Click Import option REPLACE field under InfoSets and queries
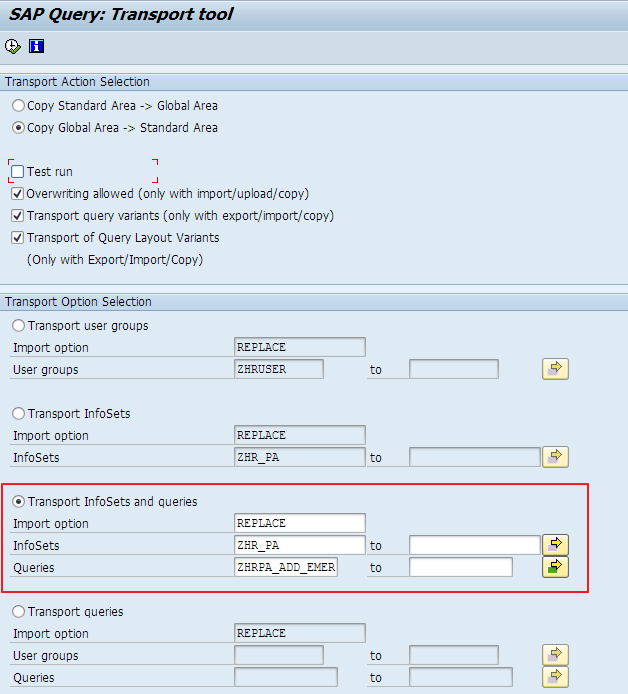This screenshot has height=694, width=628. point(299,523)
